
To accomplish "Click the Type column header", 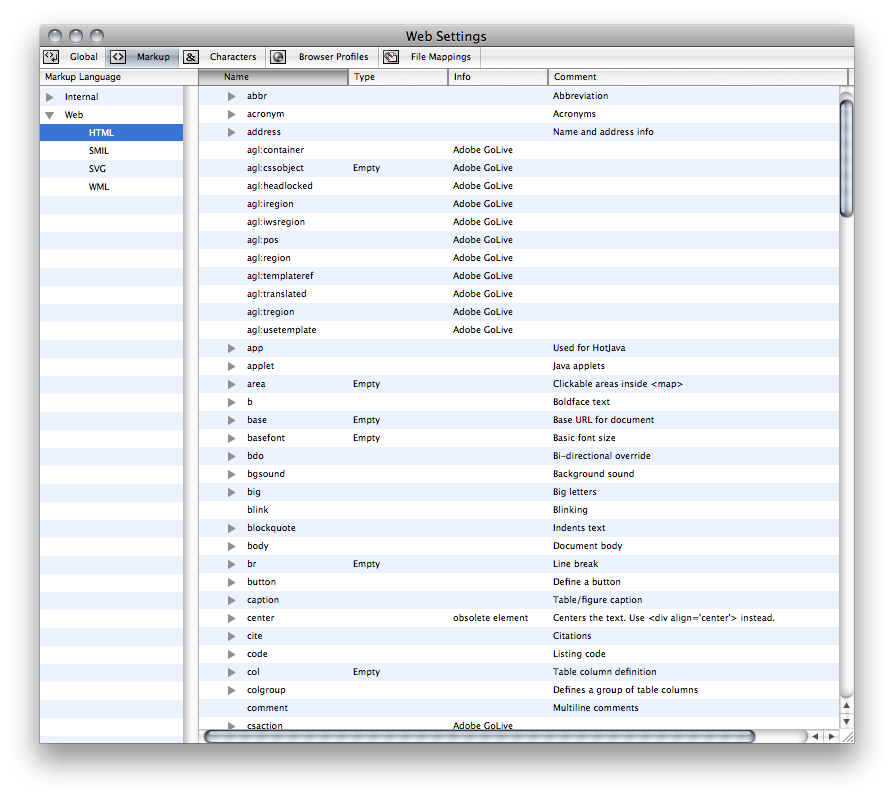I will tap(398, 77).
